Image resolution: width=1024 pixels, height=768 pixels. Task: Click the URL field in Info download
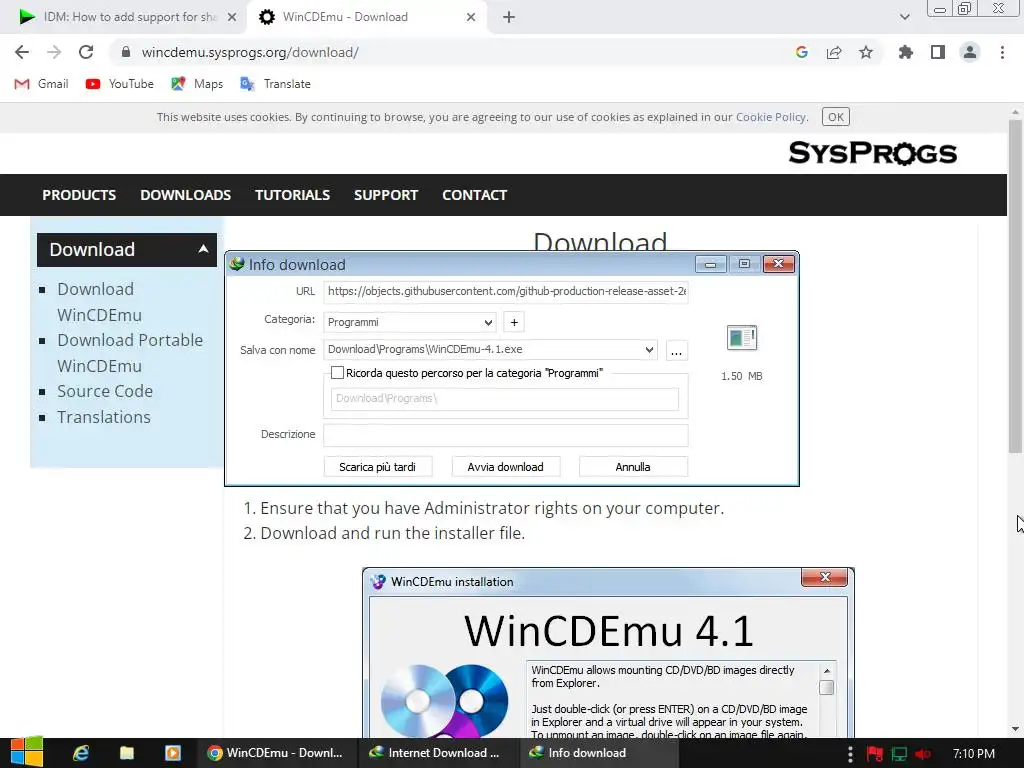coord(505,291)
